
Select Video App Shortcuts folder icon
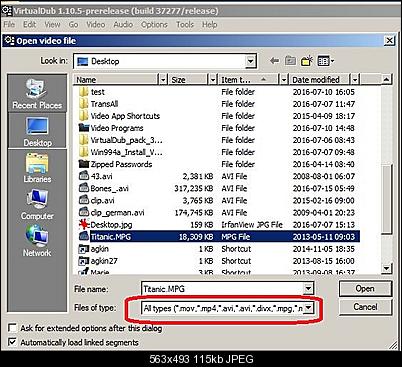pyautogui.click(x=84, y=116)
